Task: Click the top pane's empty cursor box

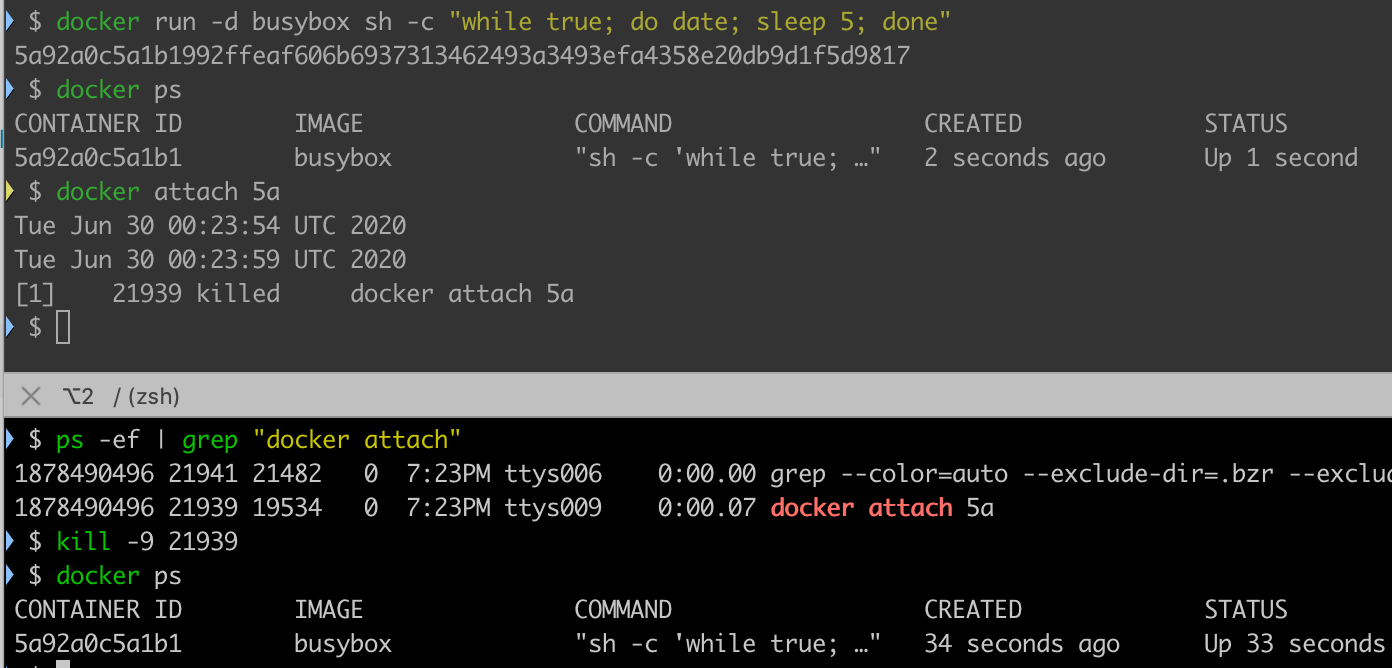Action: point(63,327)
